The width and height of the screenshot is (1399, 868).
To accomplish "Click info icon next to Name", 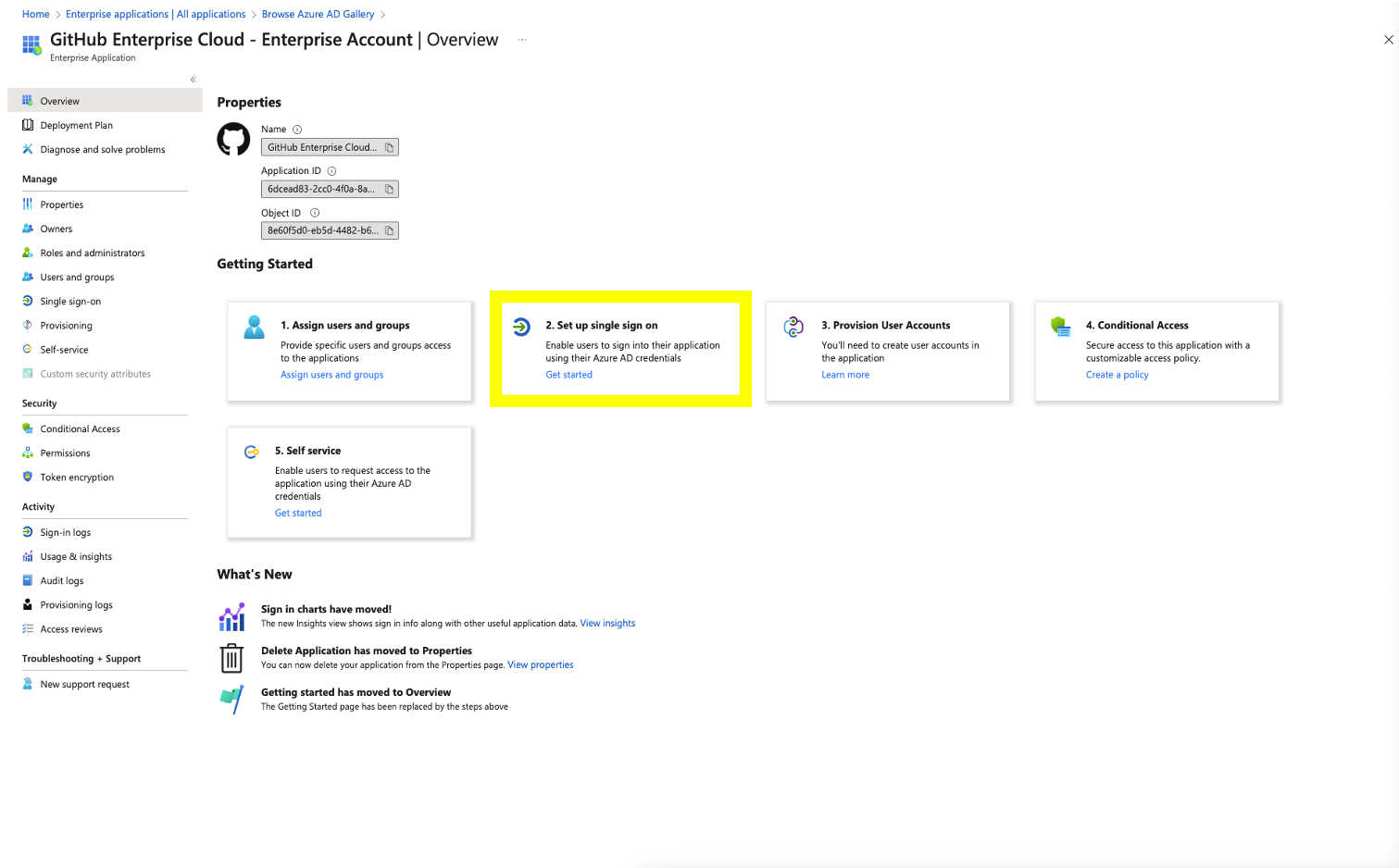I will [x=297, y=130].
